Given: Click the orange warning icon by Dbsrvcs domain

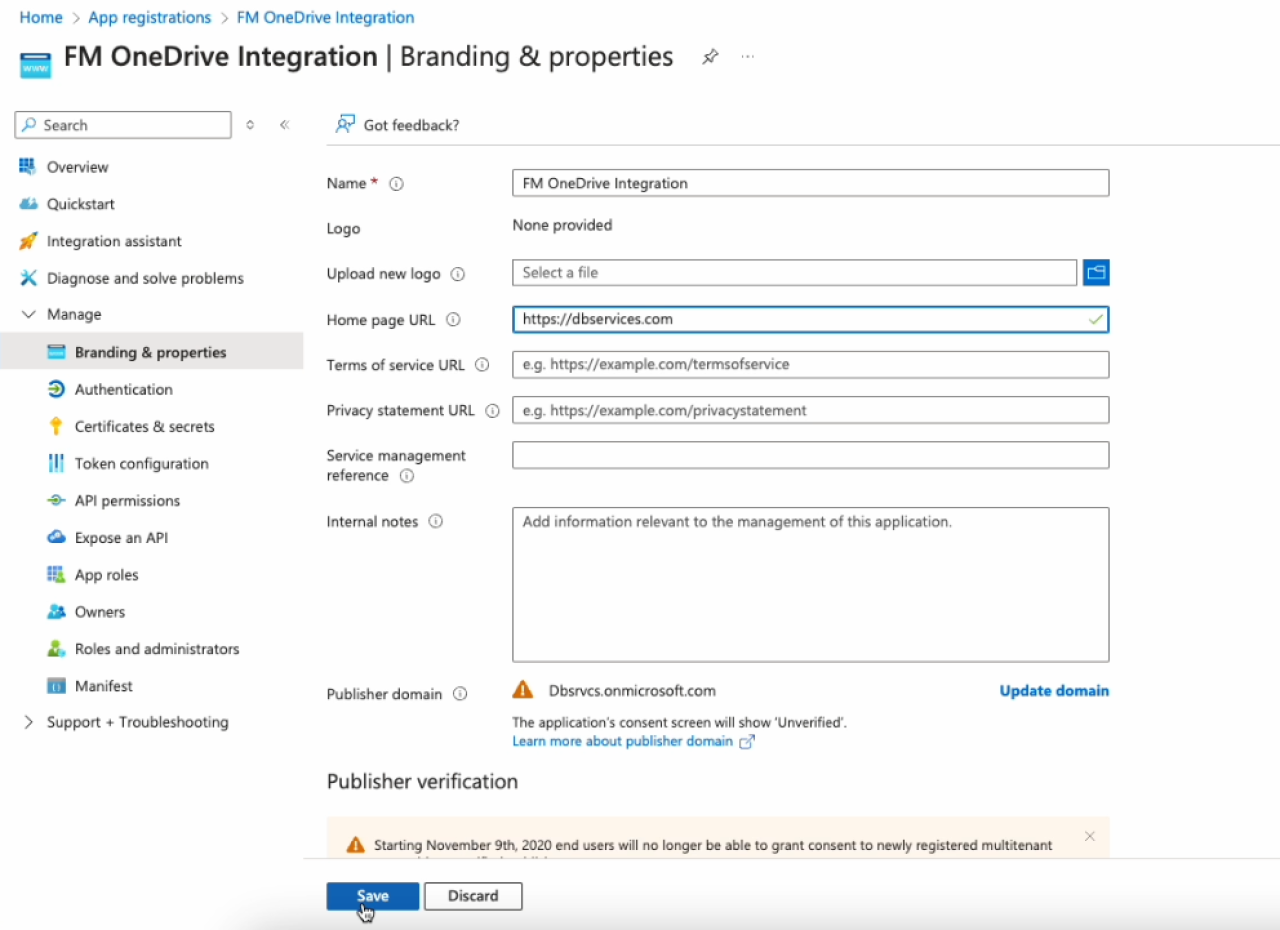Looking at the screenshot, I should pyautogui.click(x=522, y=689).
